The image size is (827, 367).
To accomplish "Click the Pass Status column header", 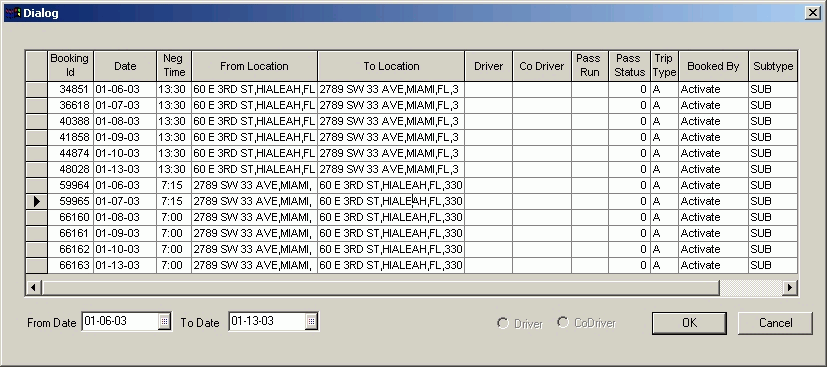I will point(629,66).
